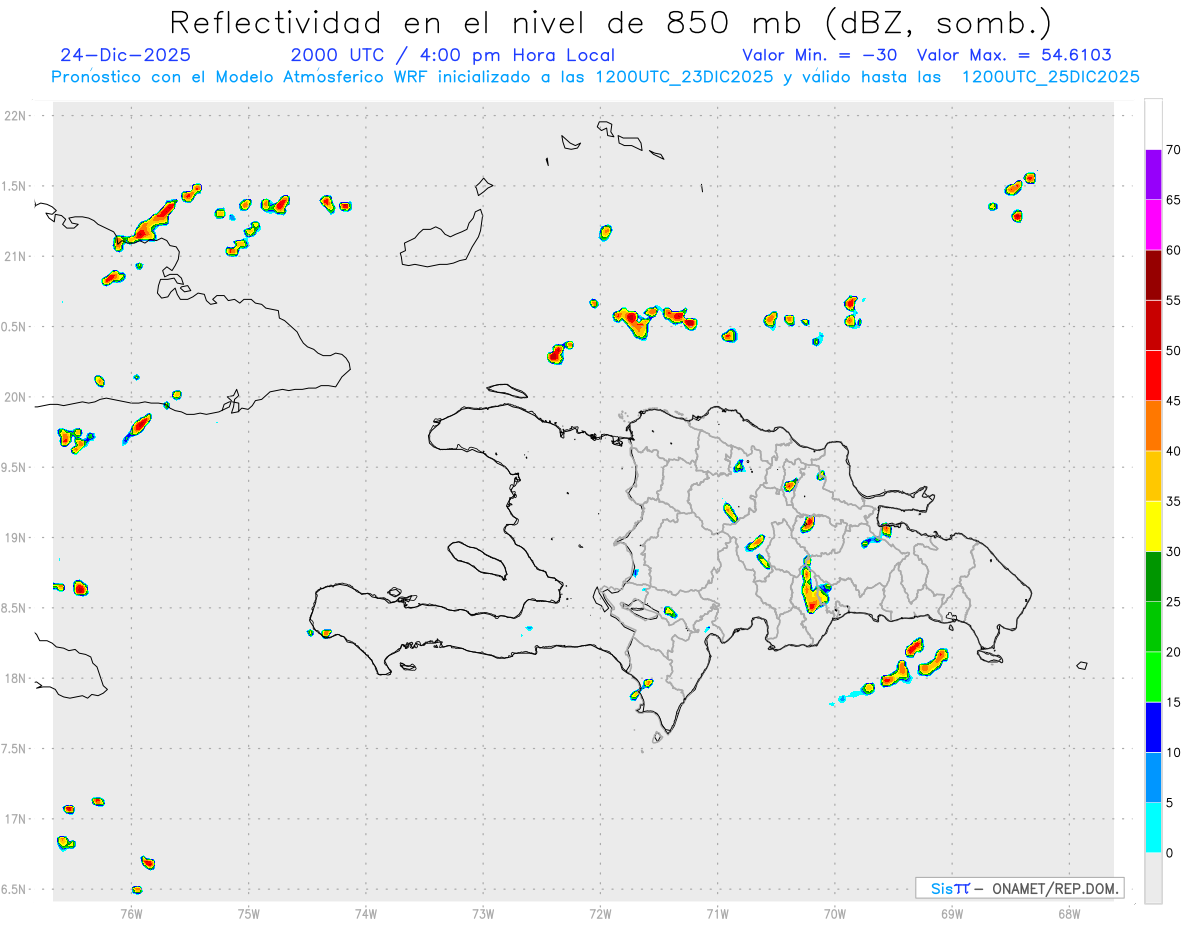Click the '35' colorbar scale value

click(x=1173, y=501)
